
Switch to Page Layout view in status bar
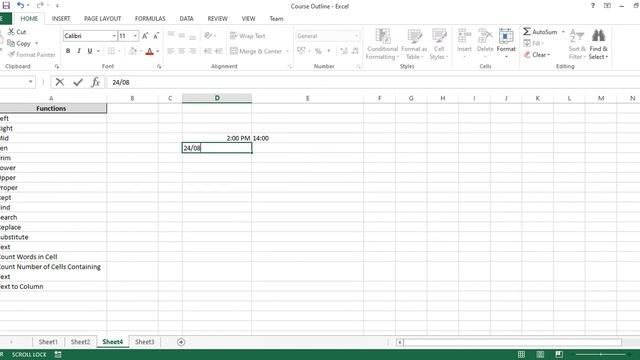click(x=540, y=354)
